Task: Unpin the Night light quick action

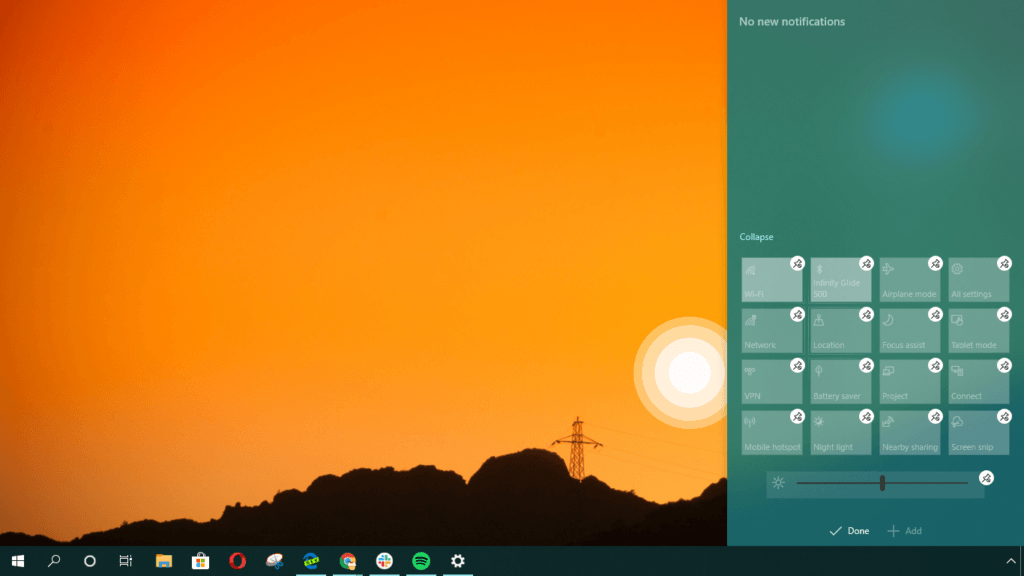Action: pyautogui.click(x=866, y=417)
